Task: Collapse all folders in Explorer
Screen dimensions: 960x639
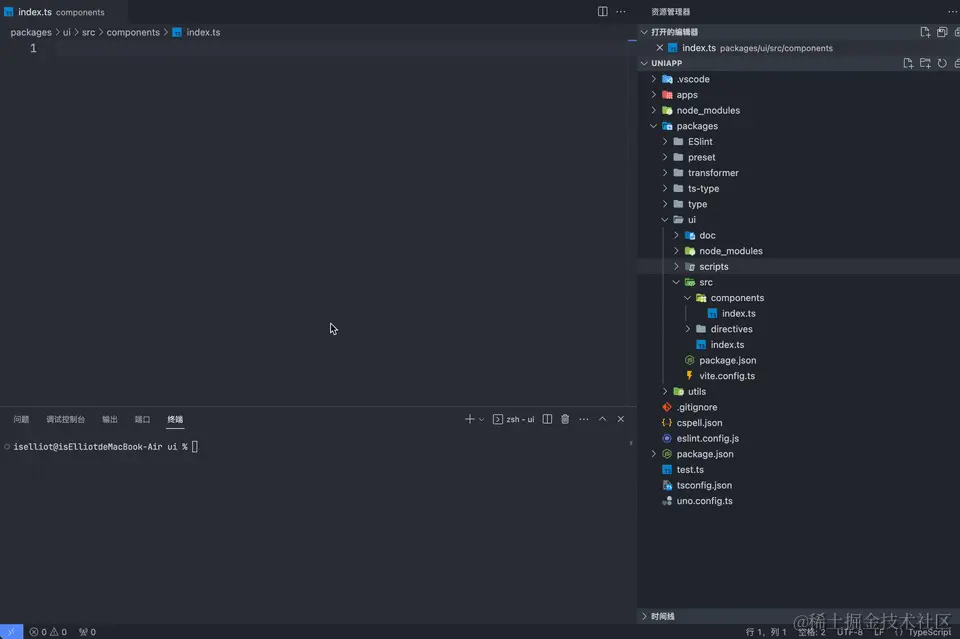Action: (956, 63)
